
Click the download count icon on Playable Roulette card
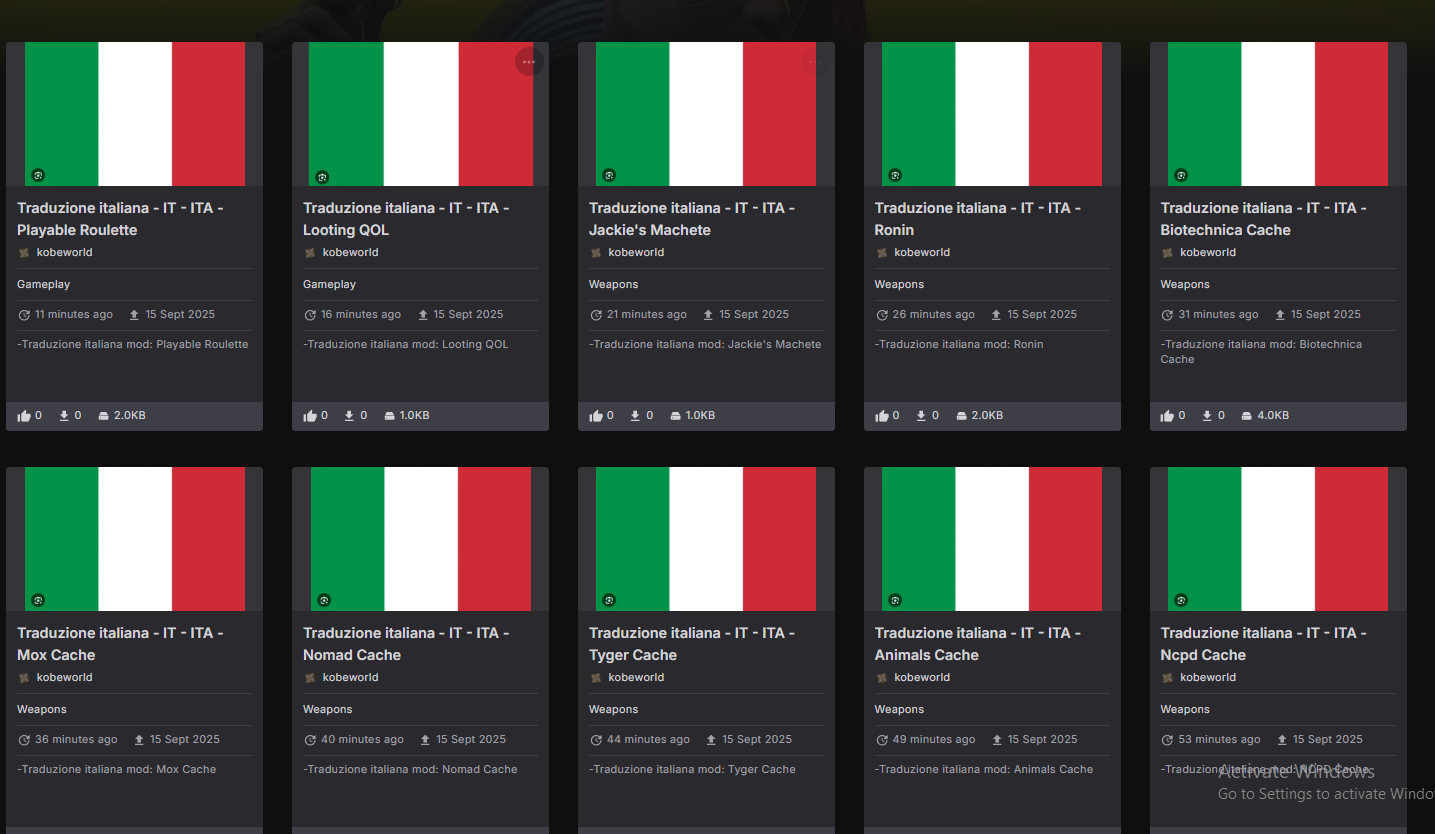[x=64, y=416]
